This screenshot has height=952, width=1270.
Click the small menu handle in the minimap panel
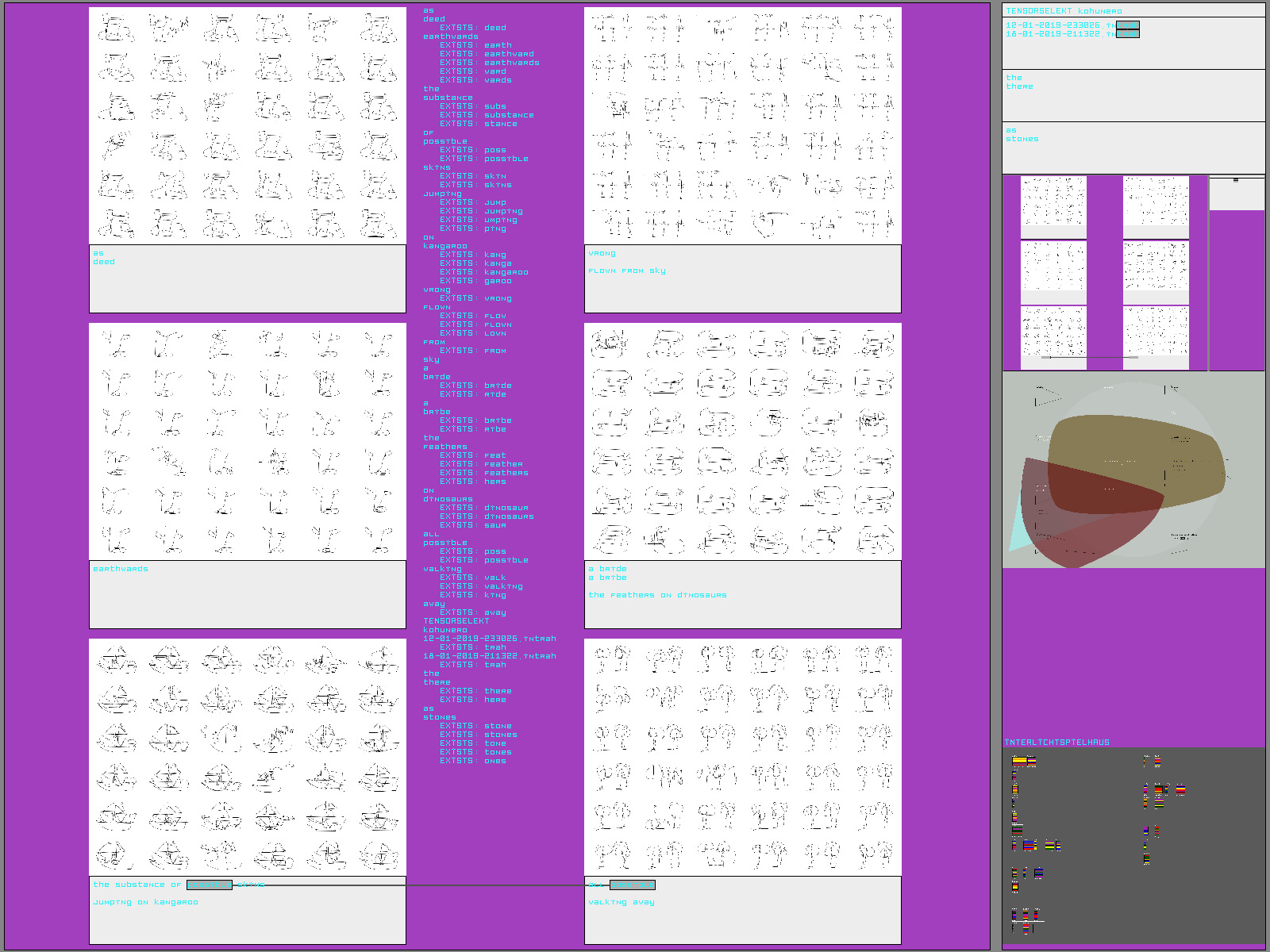[x=1236, y=181]
